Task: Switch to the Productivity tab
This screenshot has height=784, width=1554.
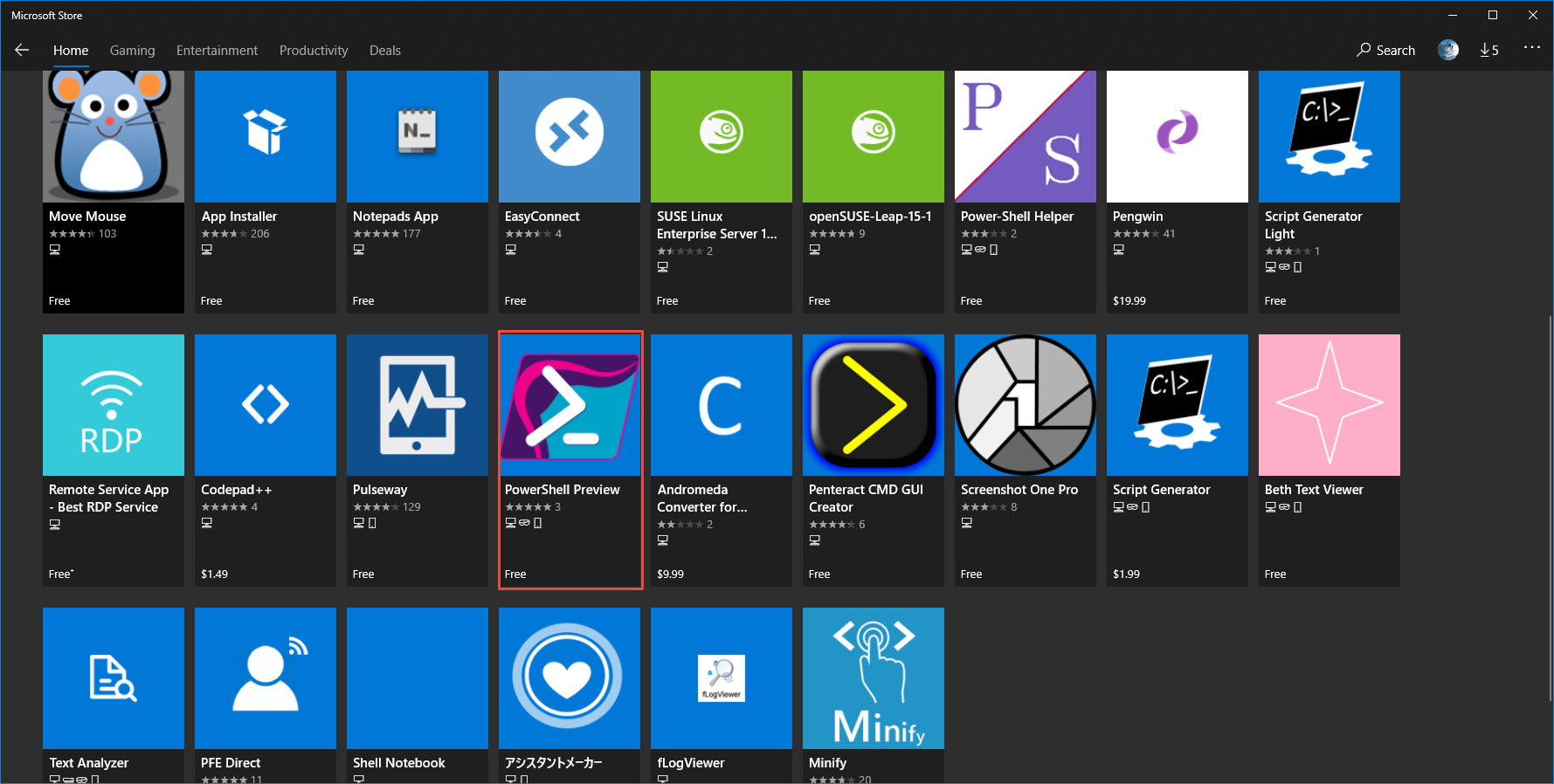Action: point(314,51)
